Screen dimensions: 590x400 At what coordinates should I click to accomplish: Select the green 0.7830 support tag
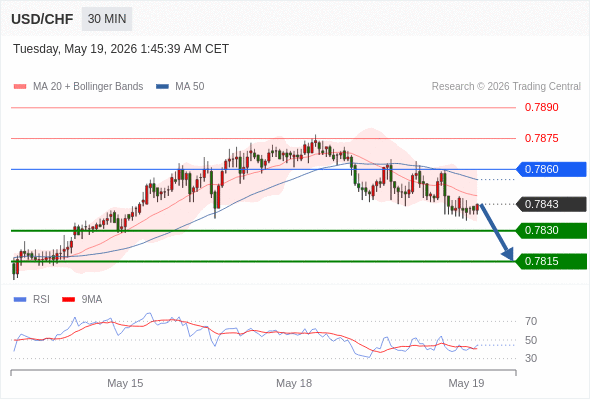[551, 230]
